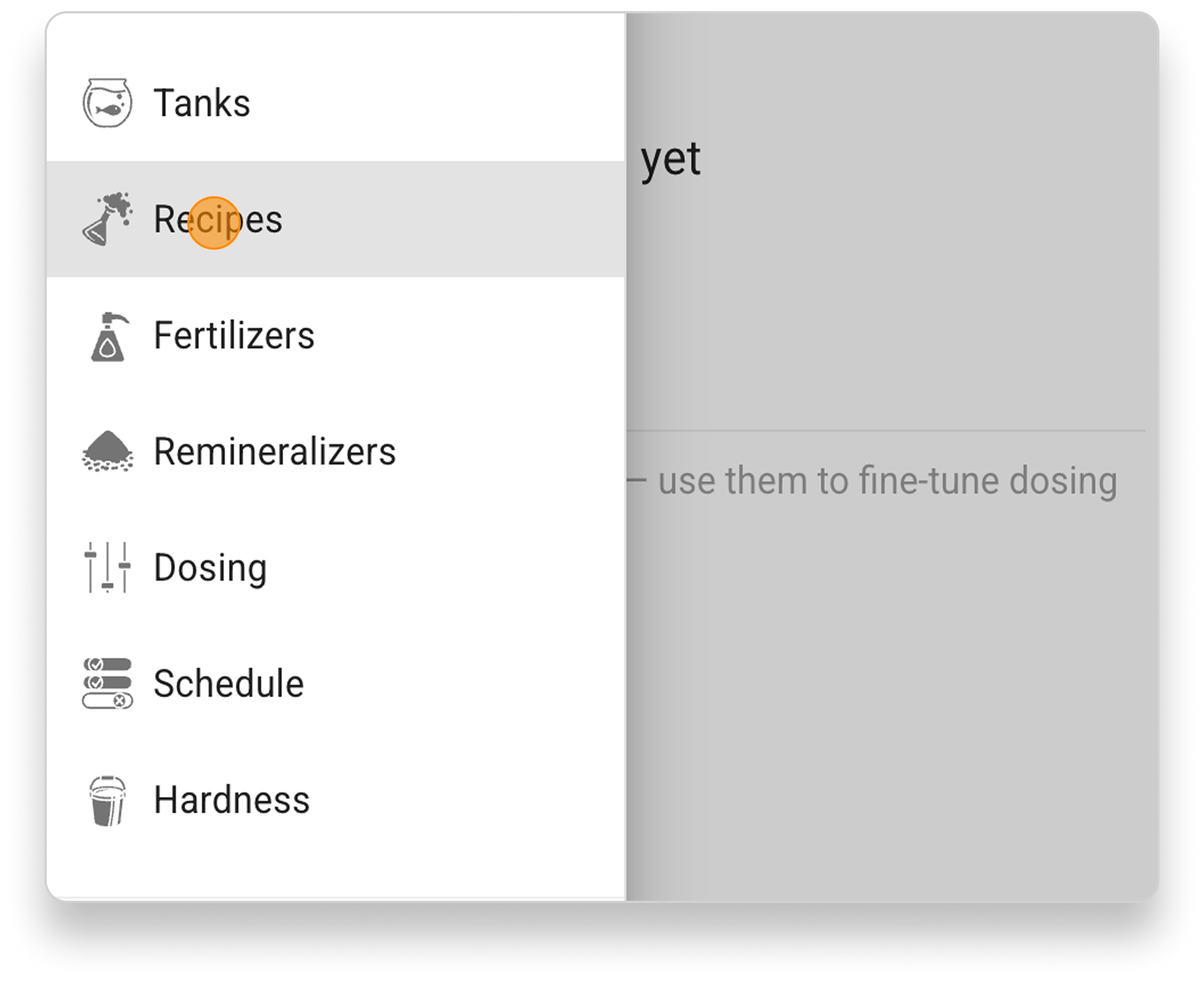
Task: Click the dimmed "yet" heading text
Action: pyautogui.click(x=671, y=159)
